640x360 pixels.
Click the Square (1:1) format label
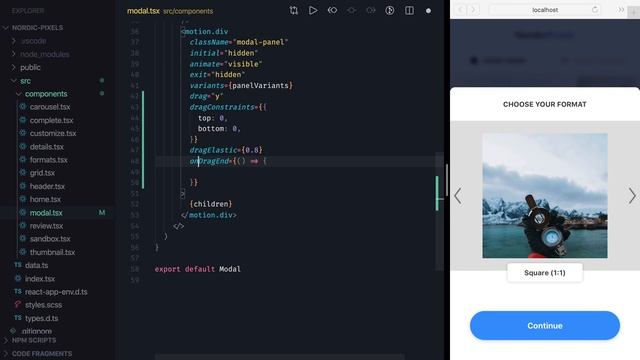pyautogui.click(x=544, y=273)
